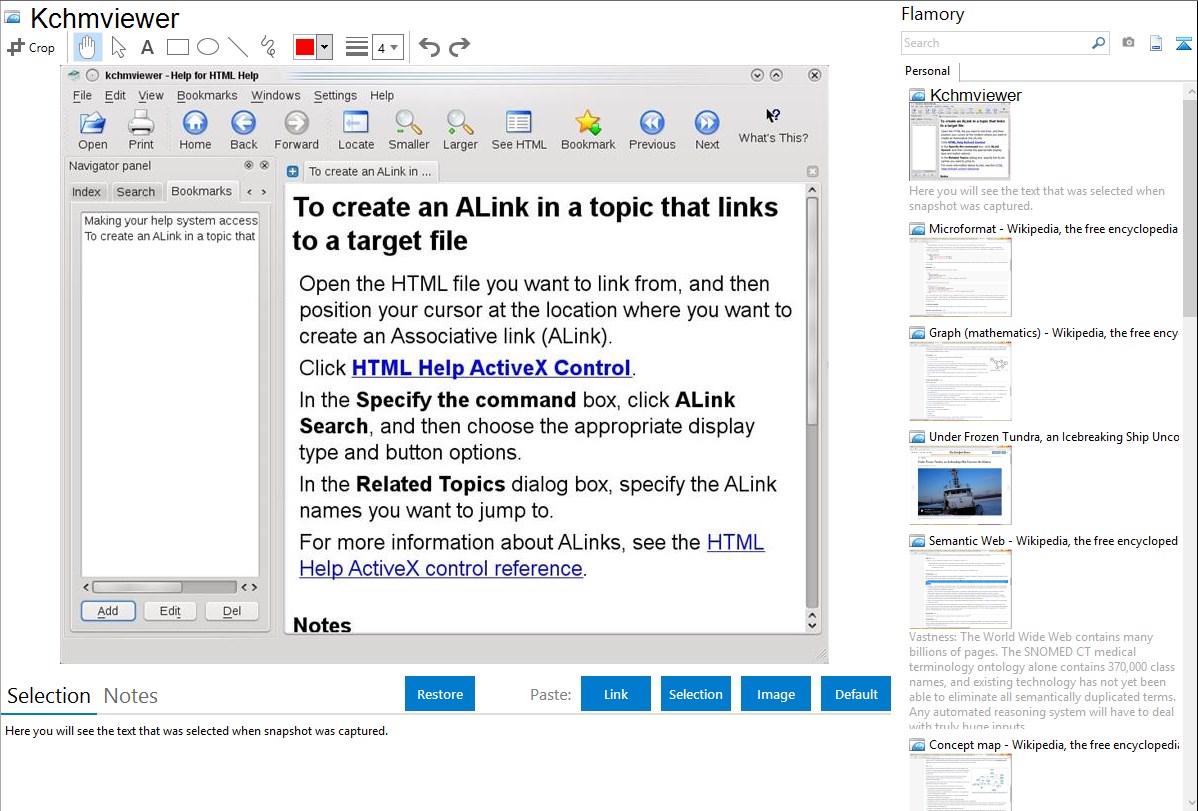Viewport: 1198px width, 811px height.
Task: Click the Del bookmark button
Action: 232,611
